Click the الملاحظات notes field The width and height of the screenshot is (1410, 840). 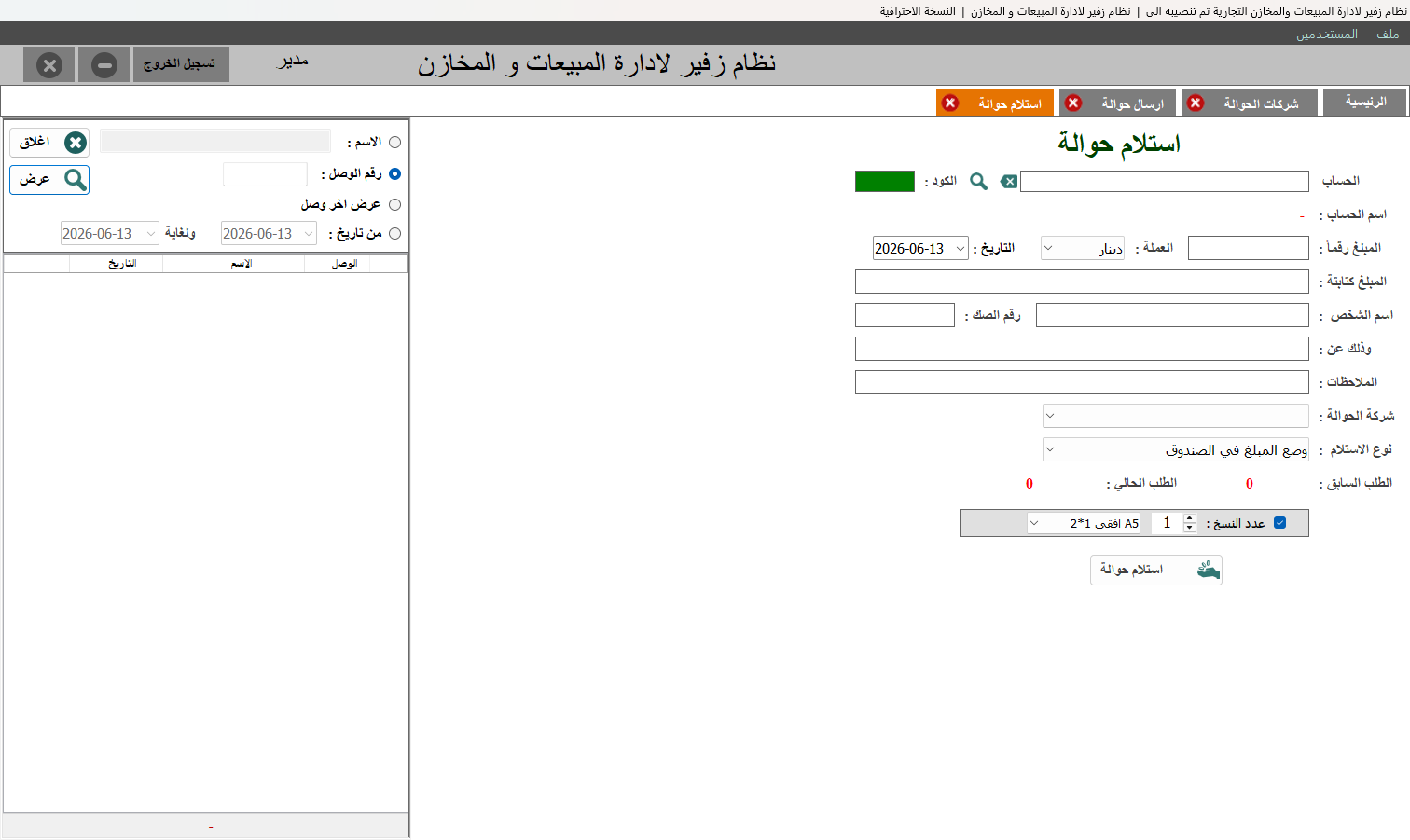pos(1082,382)
